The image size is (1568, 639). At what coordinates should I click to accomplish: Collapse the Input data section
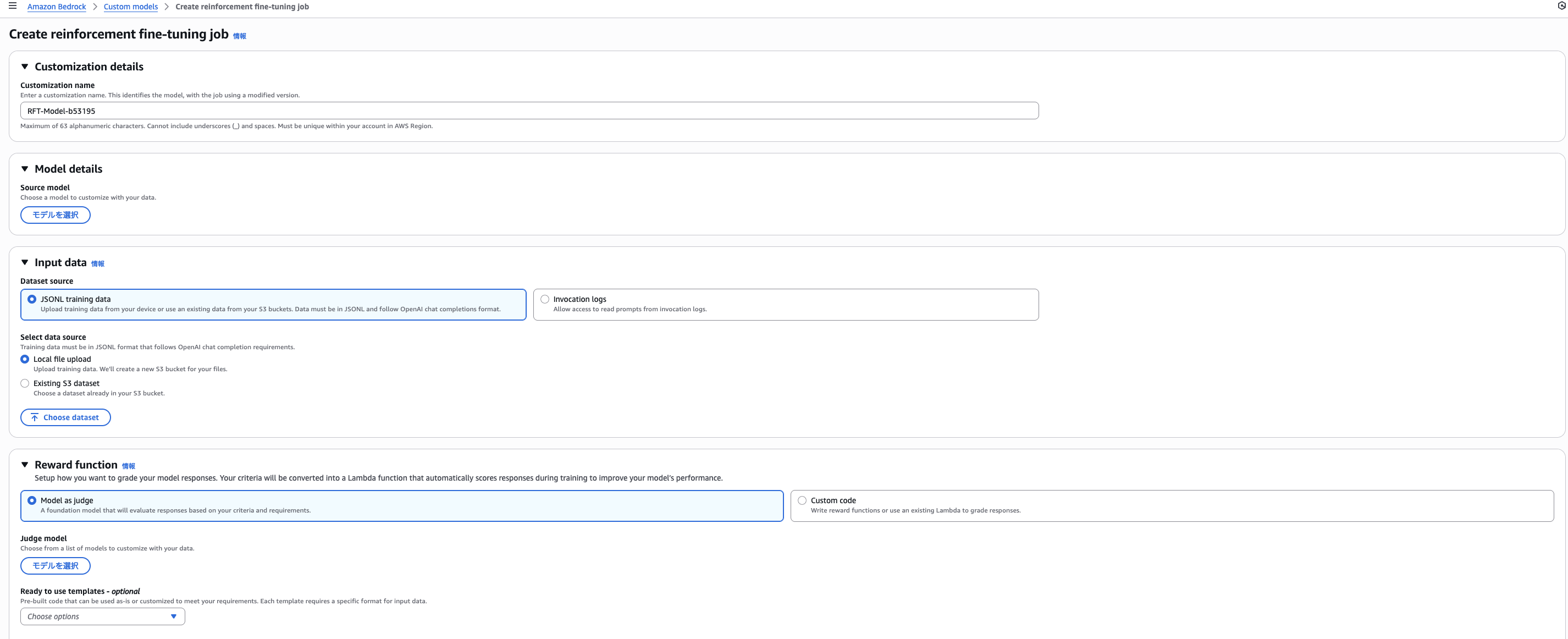pyautogui.click(x=25, y=263)
